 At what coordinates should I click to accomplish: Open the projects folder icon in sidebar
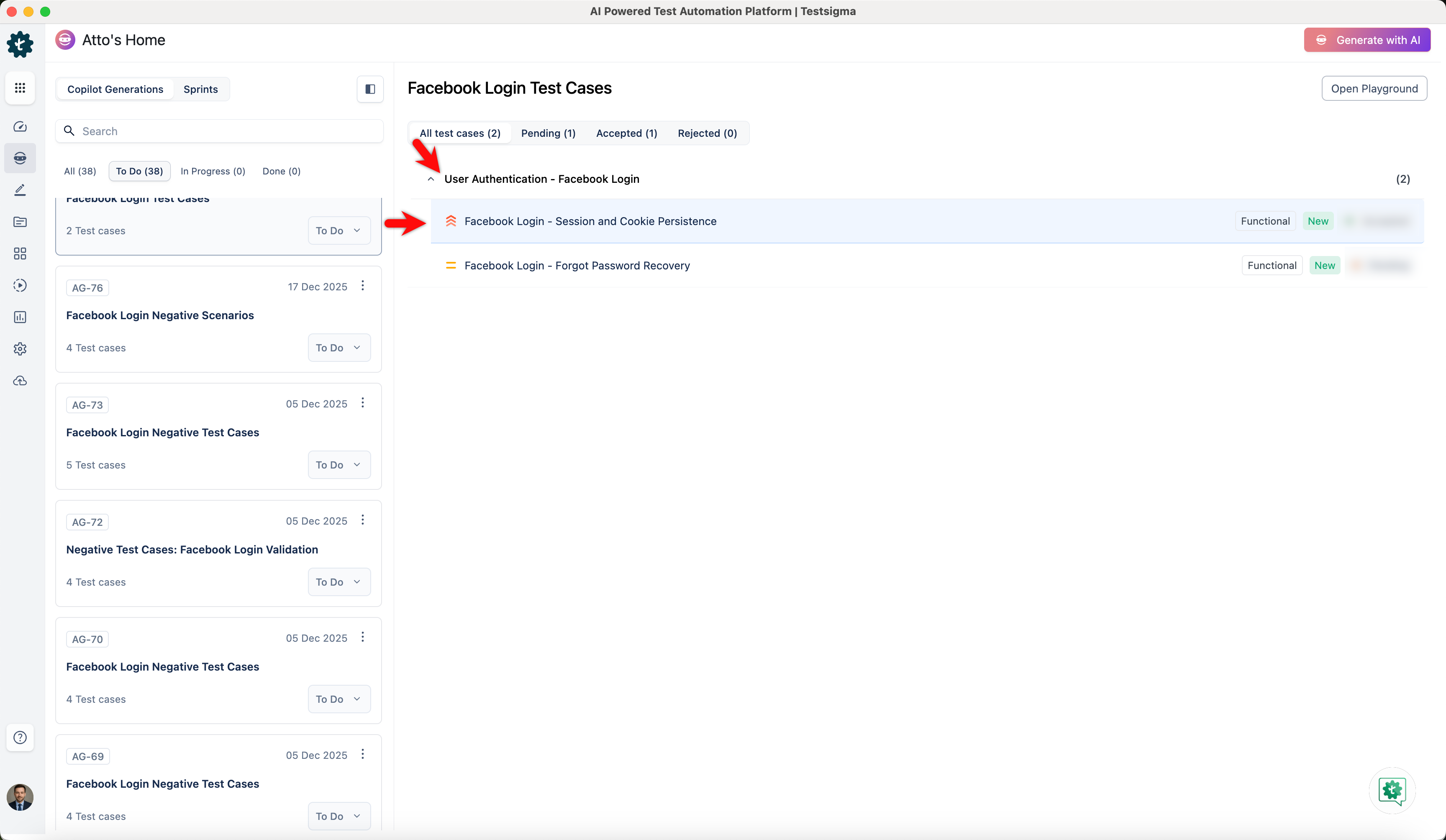coord(20,222)
